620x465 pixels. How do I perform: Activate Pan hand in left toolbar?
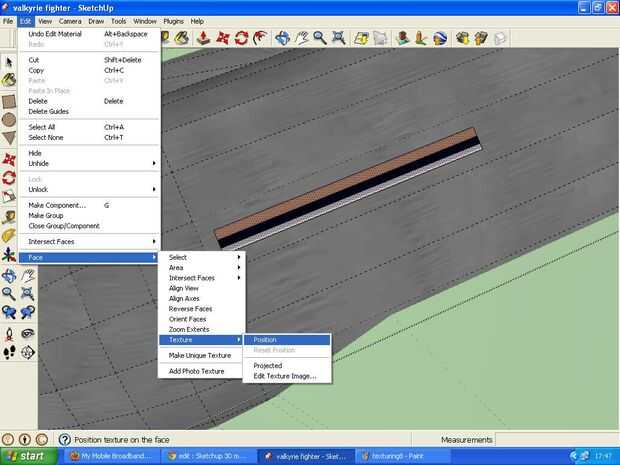tap(28, 276)
